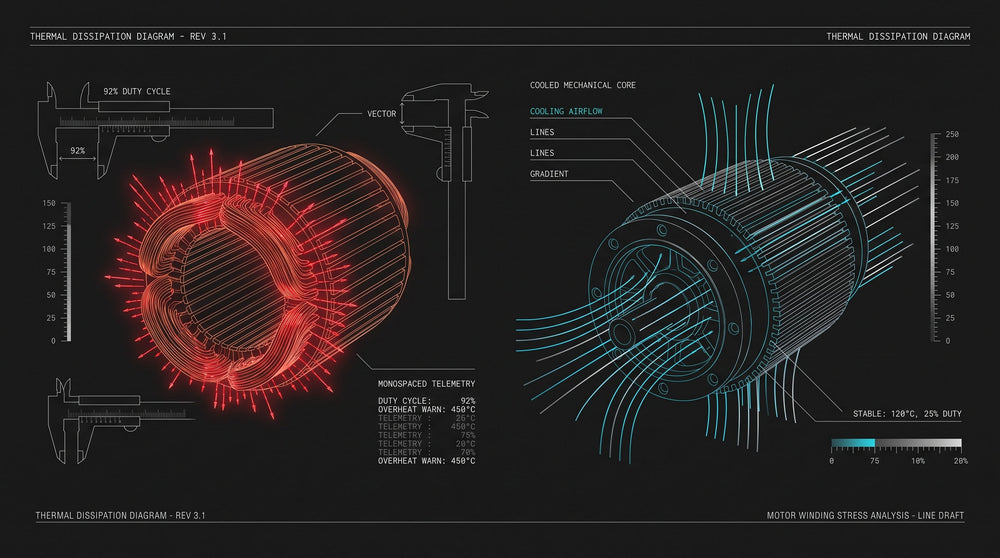Select the dimmed TELEMETRY row reading 20°C
Viewport: 1000px width, 558px height.
427,443
